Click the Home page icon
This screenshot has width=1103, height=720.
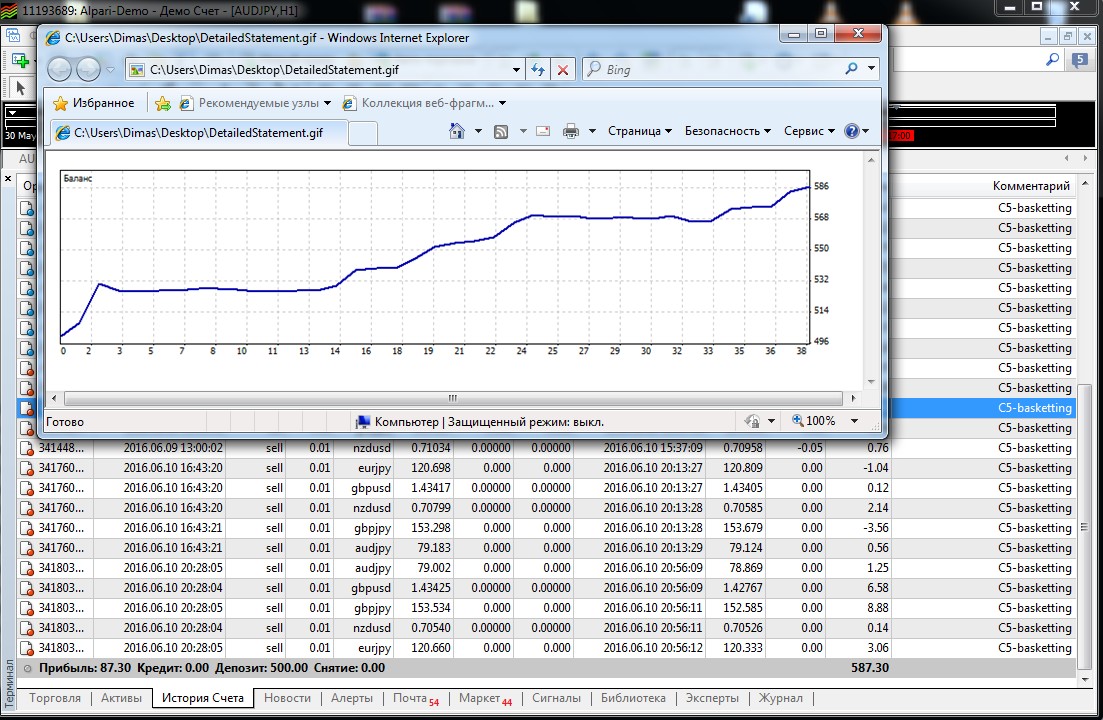coord(457,131)
